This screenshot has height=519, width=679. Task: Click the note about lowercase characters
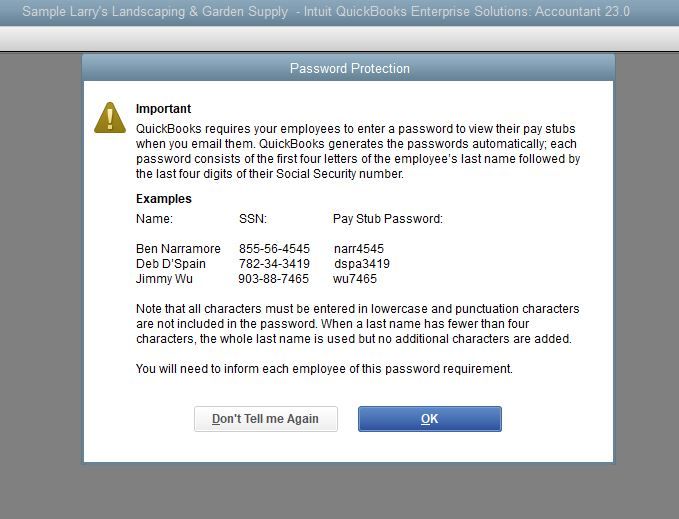pos(357,324)
